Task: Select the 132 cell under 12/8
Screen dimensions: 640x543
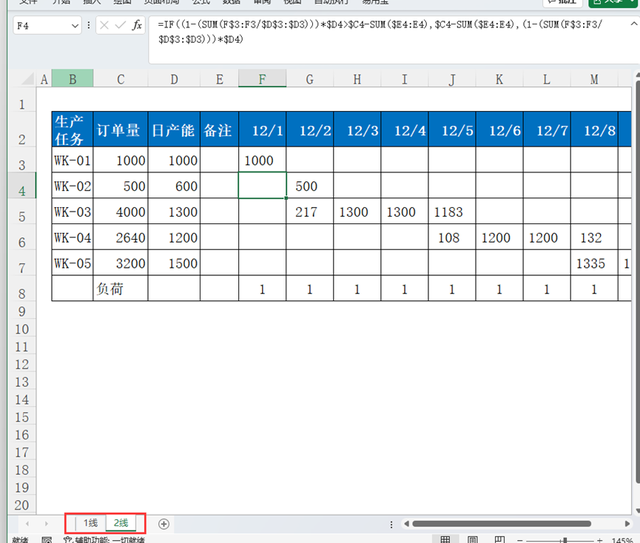Action: pyautogui.click(x=594, y=237)
